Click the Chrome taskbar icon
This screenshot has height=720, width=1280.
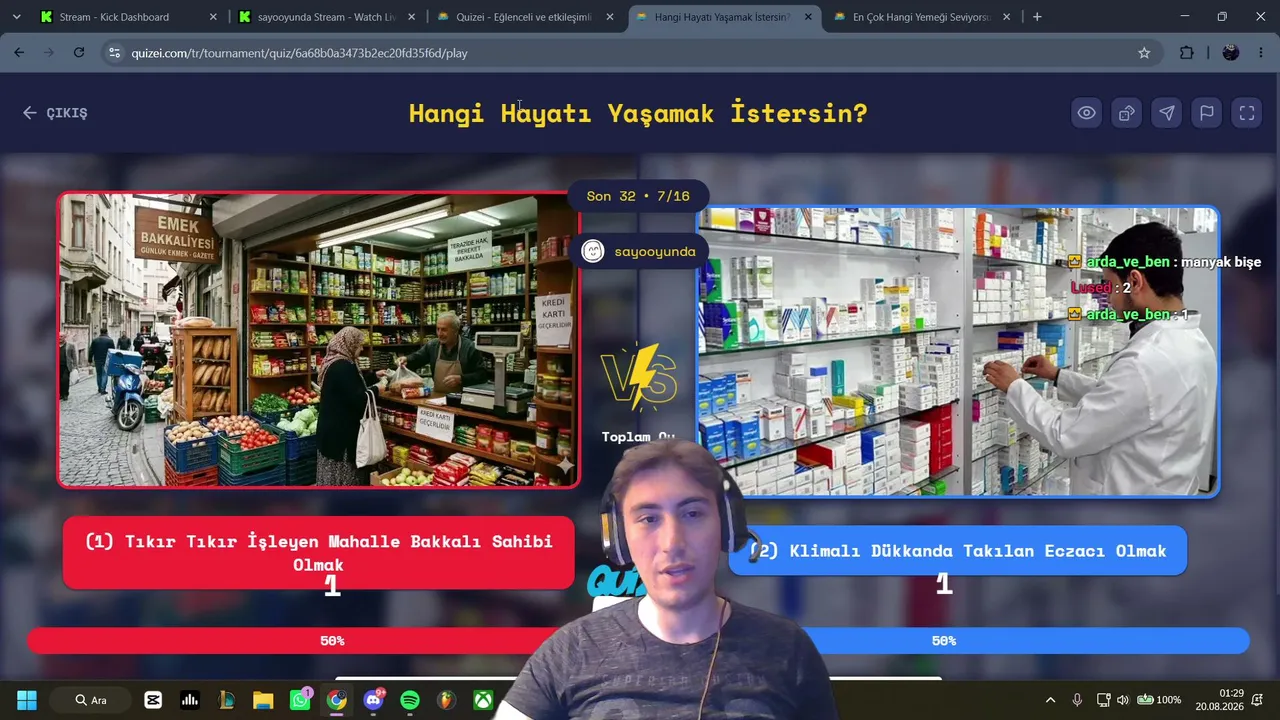pos(337,700)
